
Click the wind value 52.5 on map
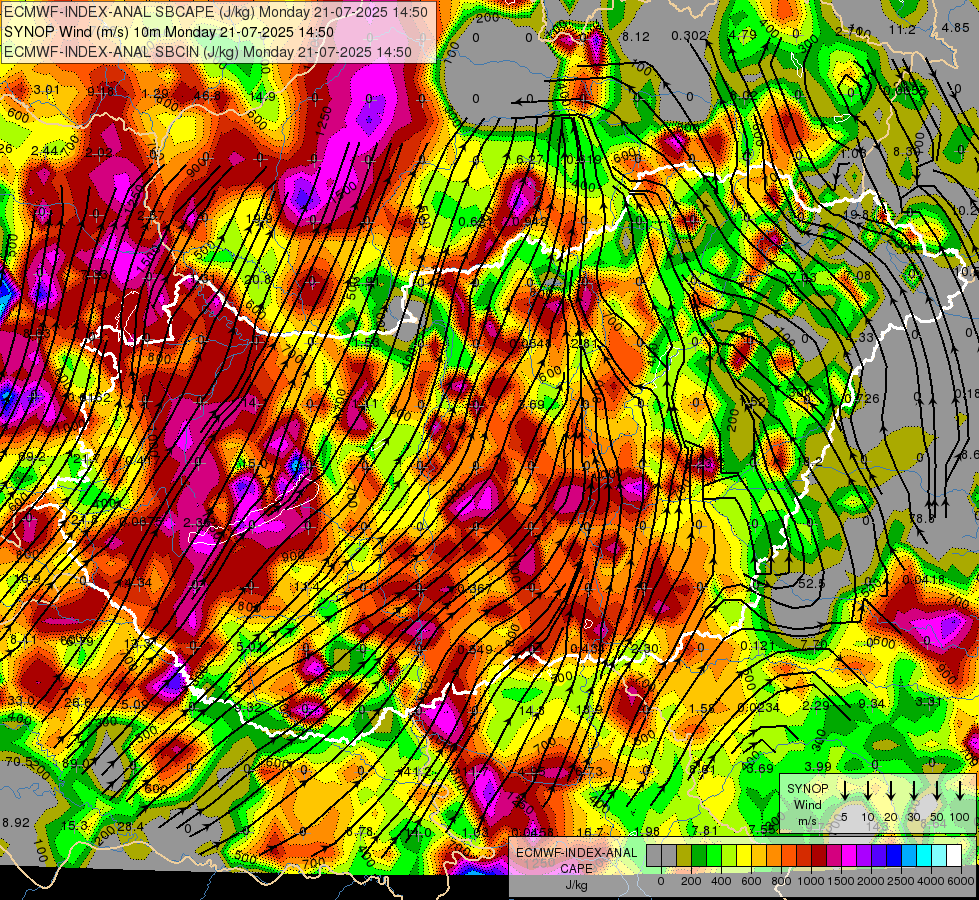click(811, 583)
